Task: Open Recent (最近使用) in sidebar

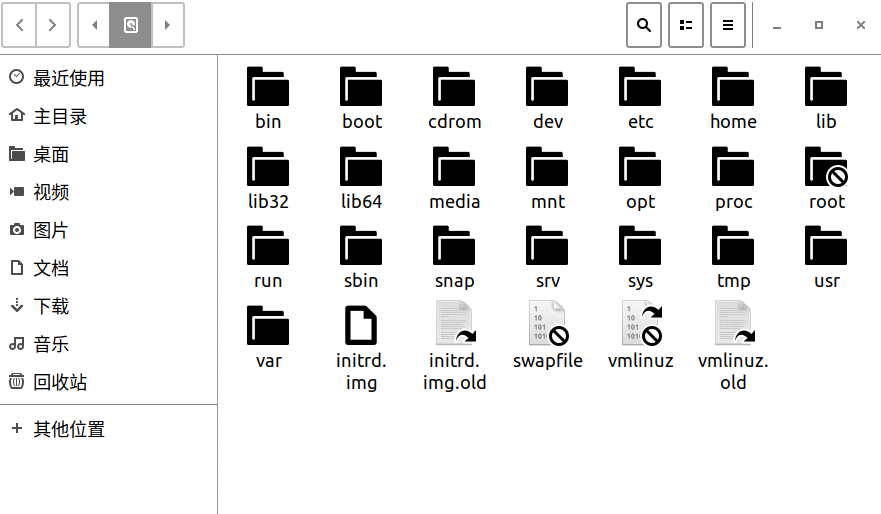Action: coord(108,78)
